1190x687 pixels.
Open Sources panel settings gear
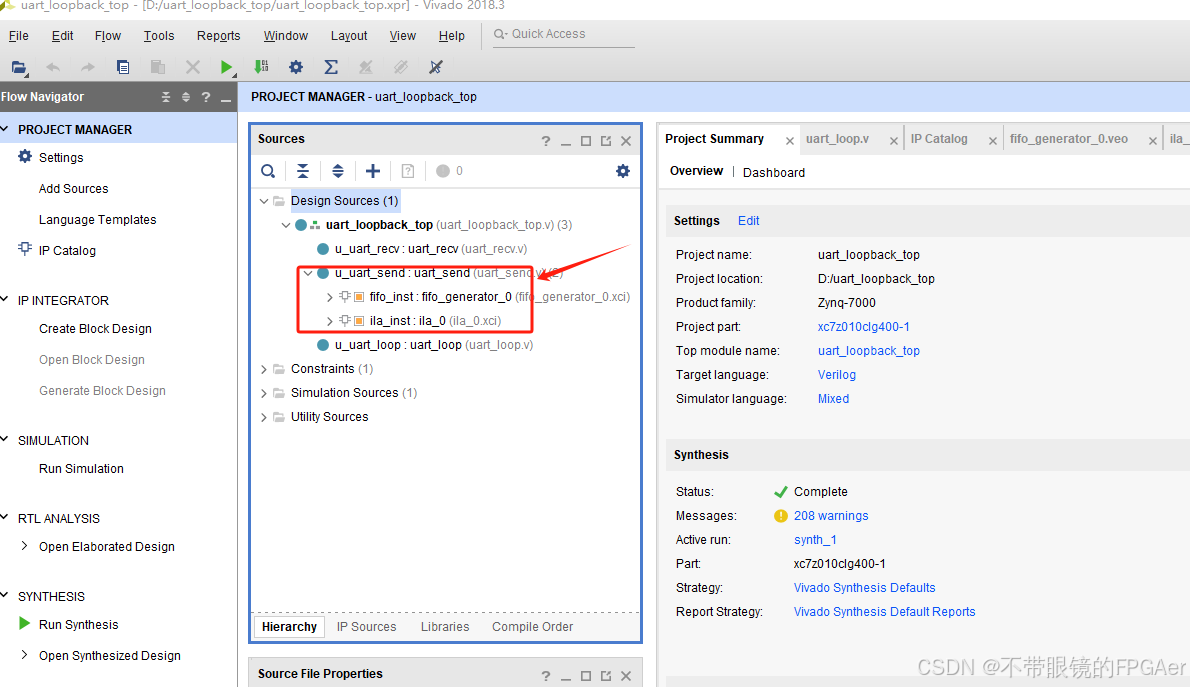click(x=623, y=172)
